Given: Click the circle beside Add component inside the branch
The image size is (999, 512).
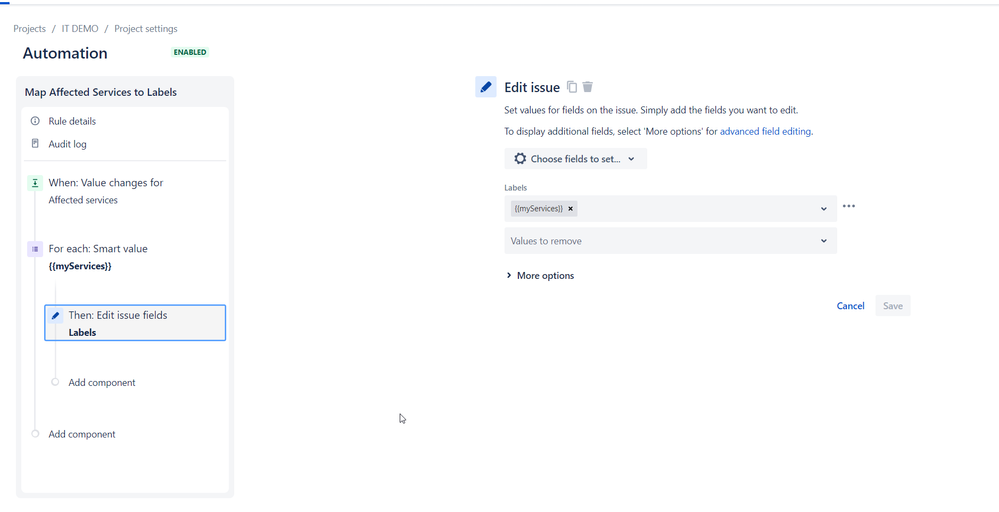Looking at the screenshot, I should pyautogui.click(x=55, y=382).
